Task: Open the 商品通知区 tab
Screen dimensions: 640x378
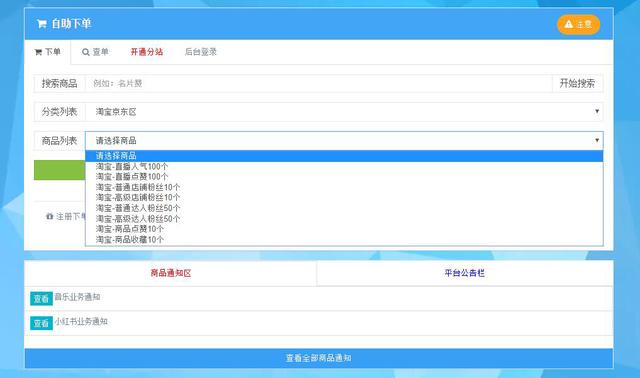Action: point(171,273)
